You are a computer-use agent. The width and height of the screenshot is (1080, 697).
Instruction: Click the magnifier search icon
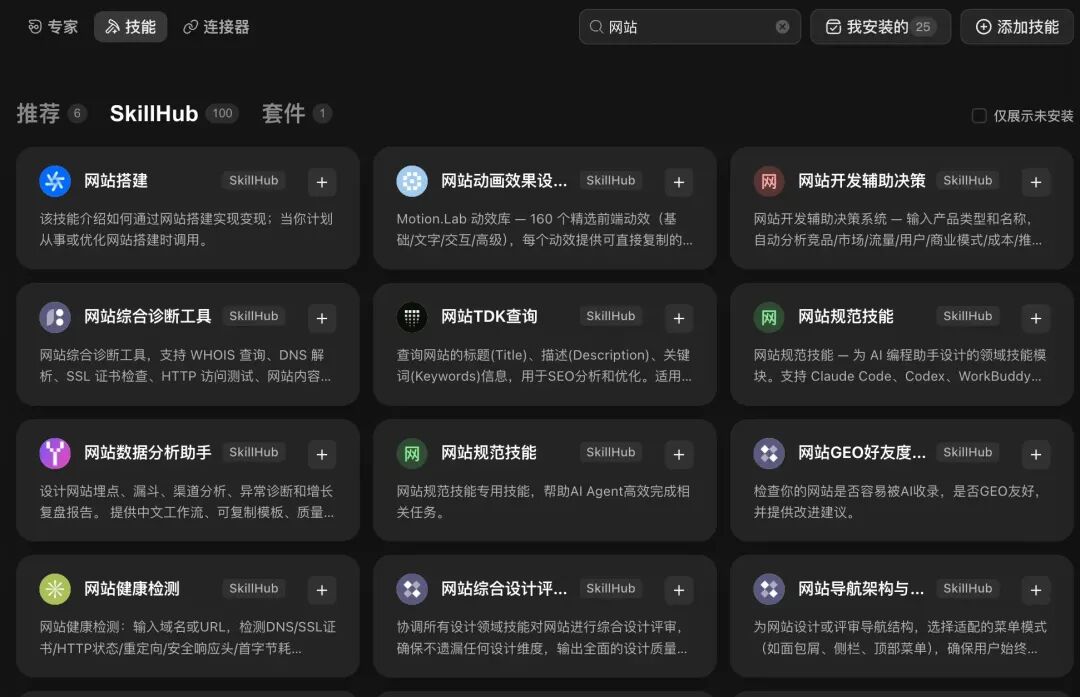pos(596,27)
